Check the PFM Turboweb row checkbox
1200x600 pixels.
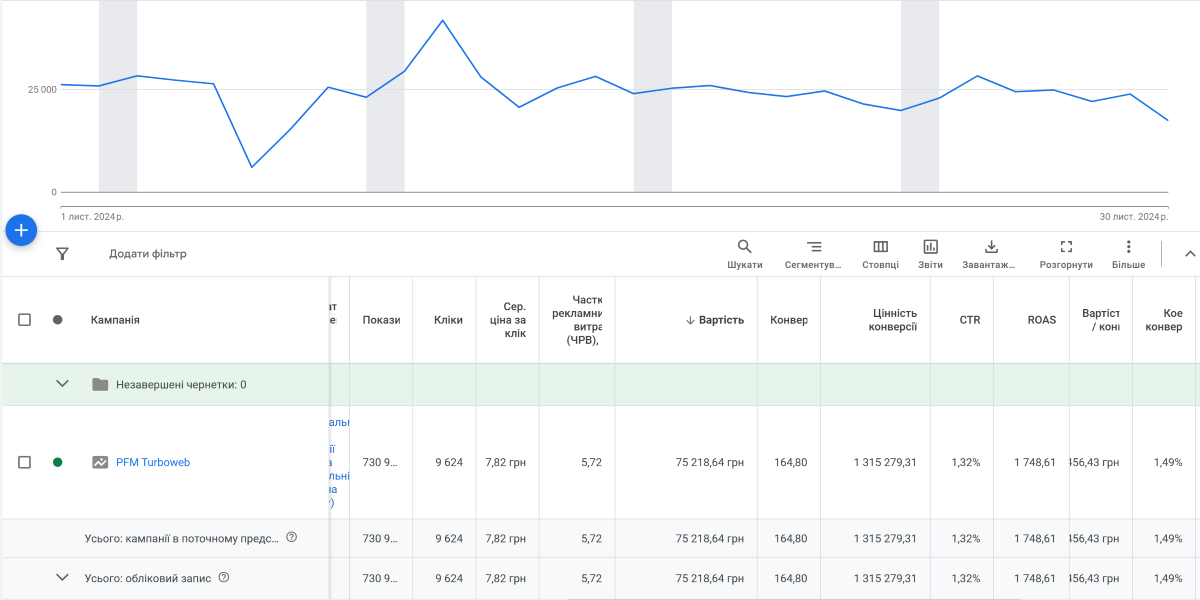click(x=25, y=462)
